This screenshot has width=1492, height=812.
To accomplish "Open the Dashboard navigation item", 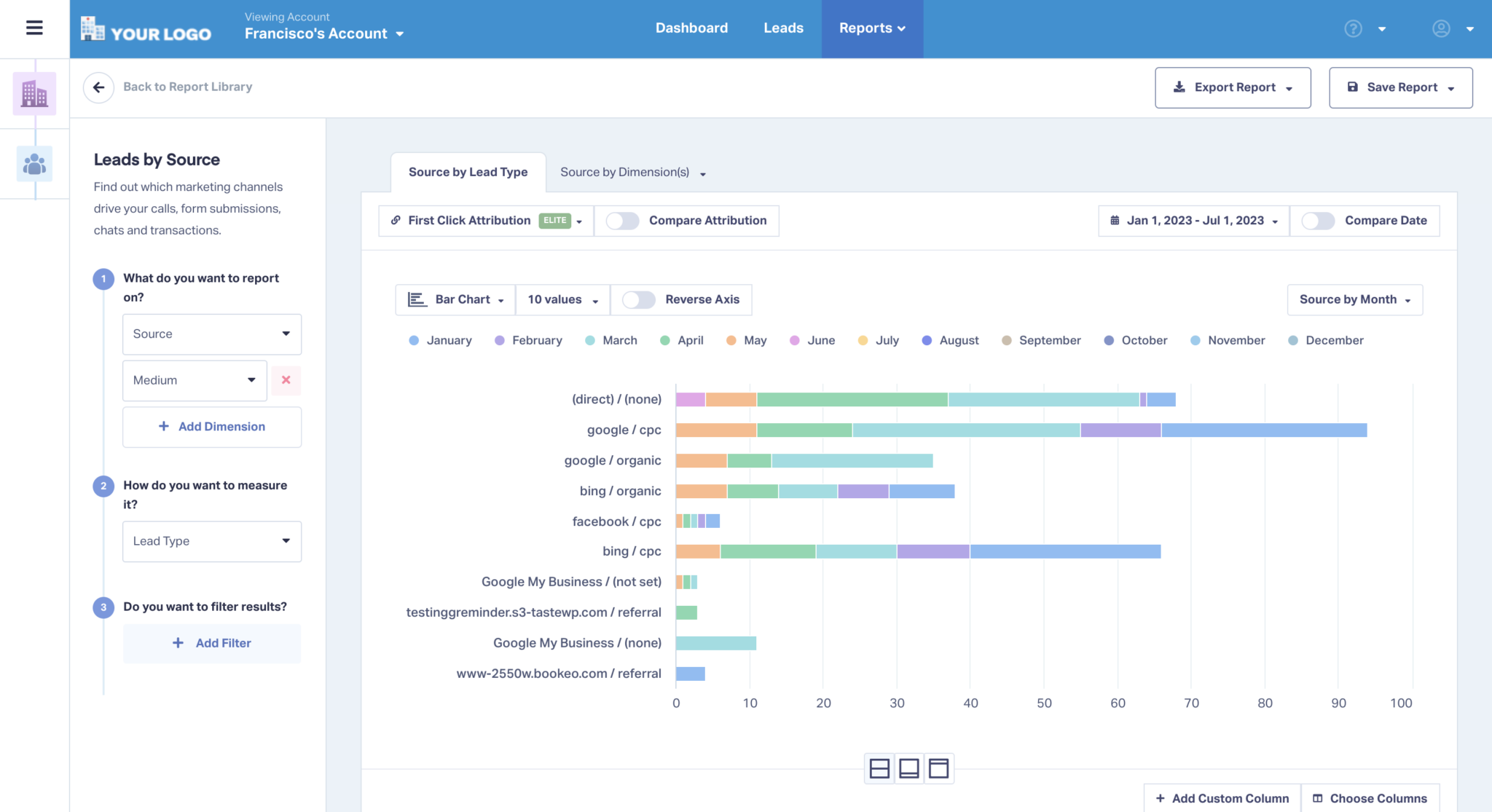I will click(x=691, y=28).
